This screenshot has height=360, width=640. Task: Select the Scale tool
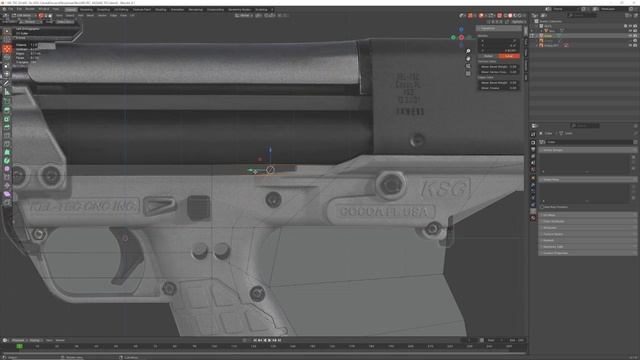(7, 66)
